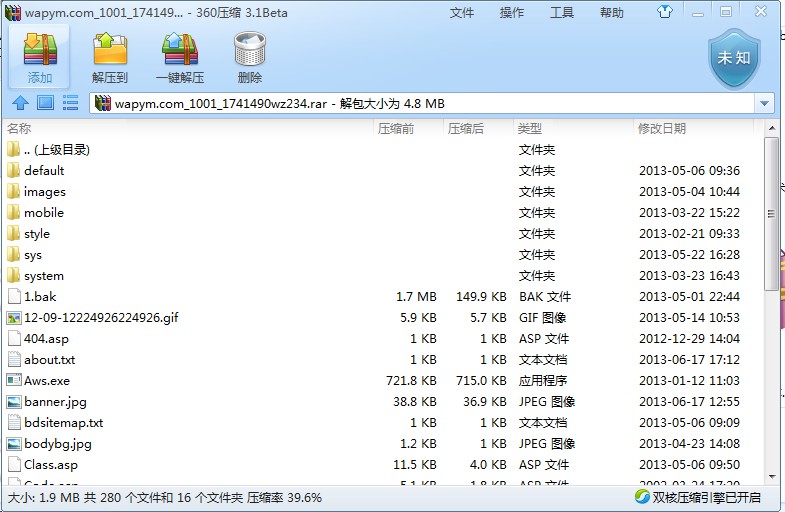Open the 操作 (Operations) menu
Screen dimensions: 785x512
[x=512, y=13]
